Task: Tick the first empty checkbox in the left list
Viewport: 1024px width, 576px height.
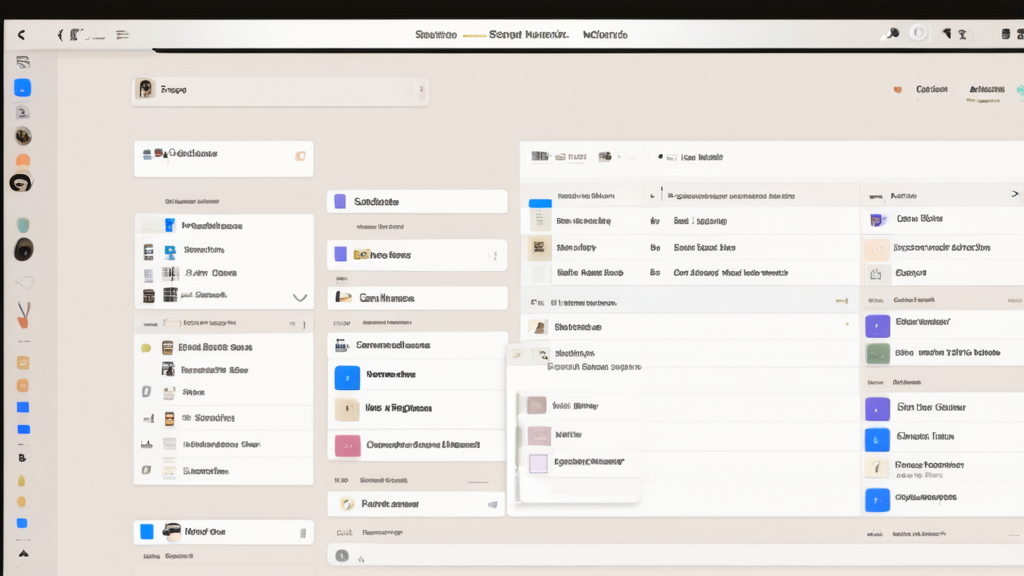Action: click(147, 393)
